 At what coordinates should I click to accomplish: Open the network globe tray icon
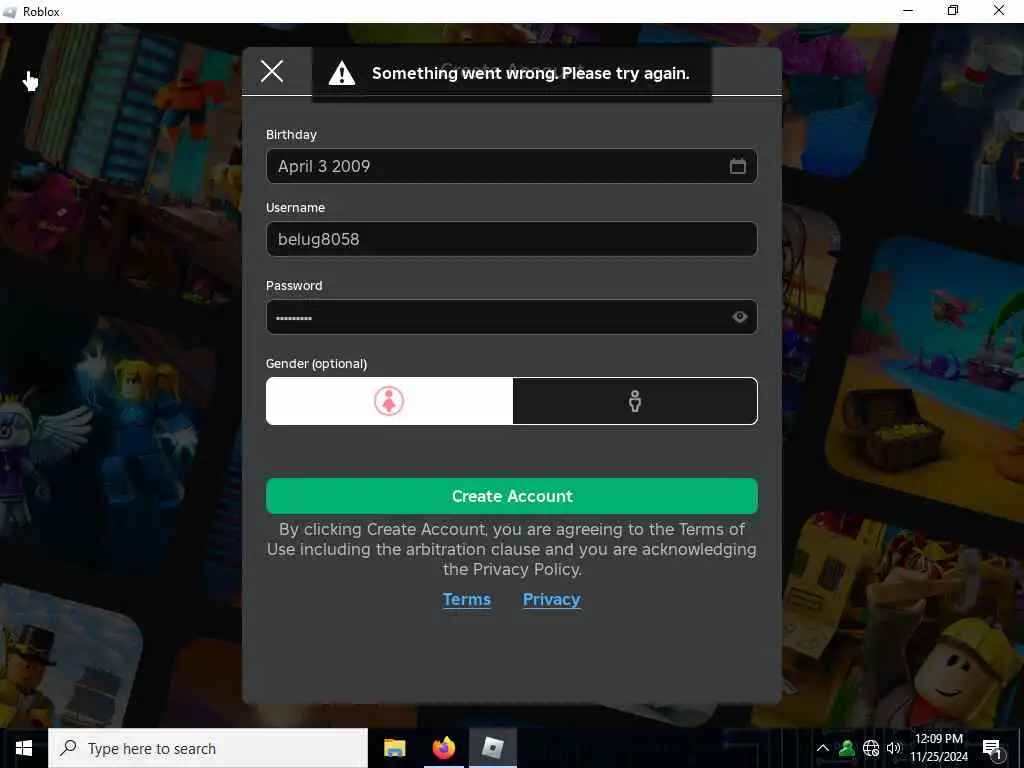(871, 748)
